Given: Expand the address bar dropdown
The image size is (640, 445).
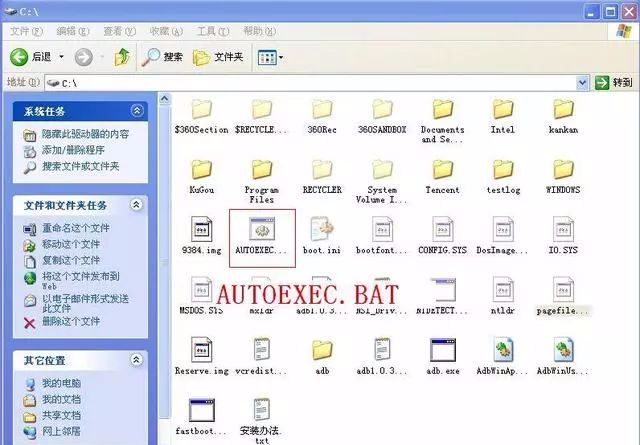Looking at the screenshot, I should coord(582,83).
